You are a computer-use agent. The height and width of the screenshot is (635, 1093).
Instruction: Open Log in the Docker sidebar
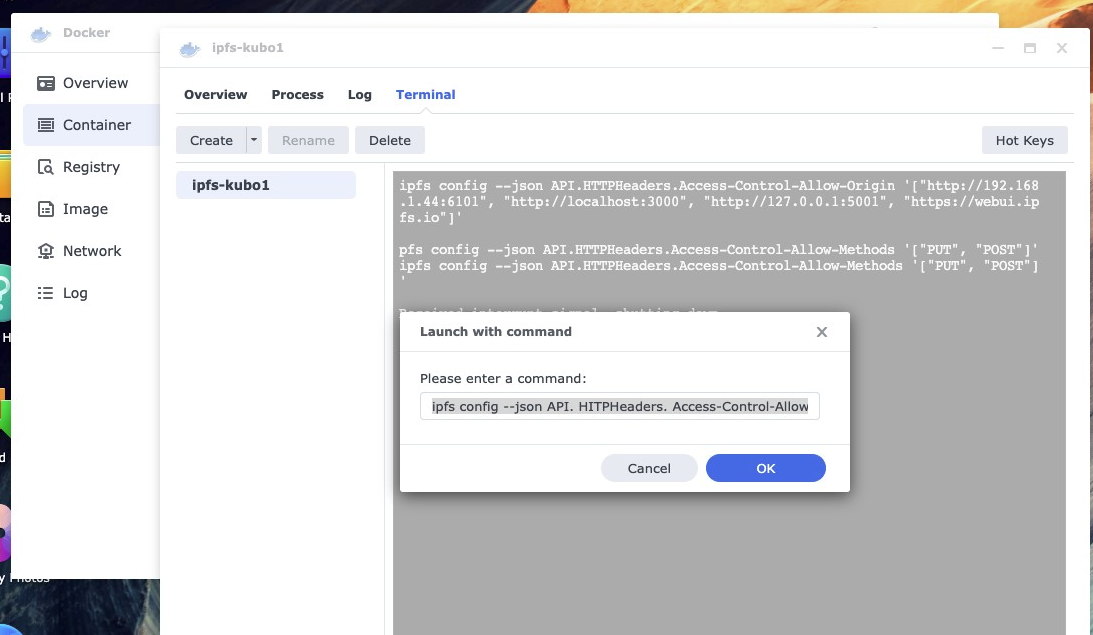coord(75,293)
